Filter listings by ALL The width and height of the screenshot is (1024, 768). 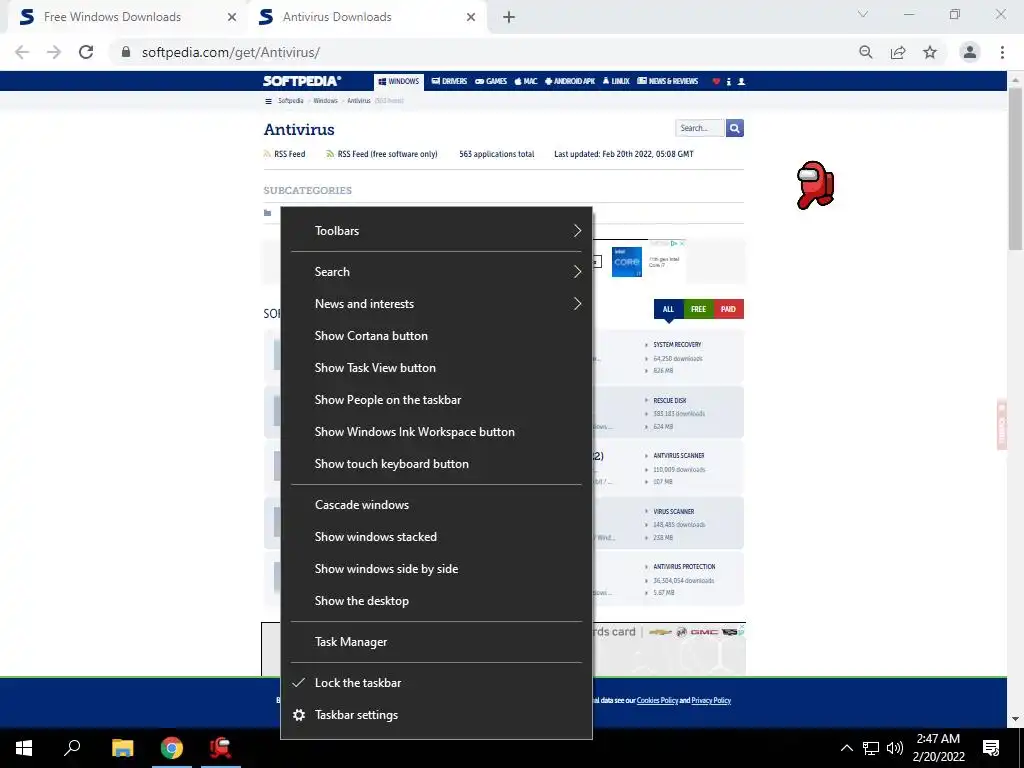(x=668, y=309)
